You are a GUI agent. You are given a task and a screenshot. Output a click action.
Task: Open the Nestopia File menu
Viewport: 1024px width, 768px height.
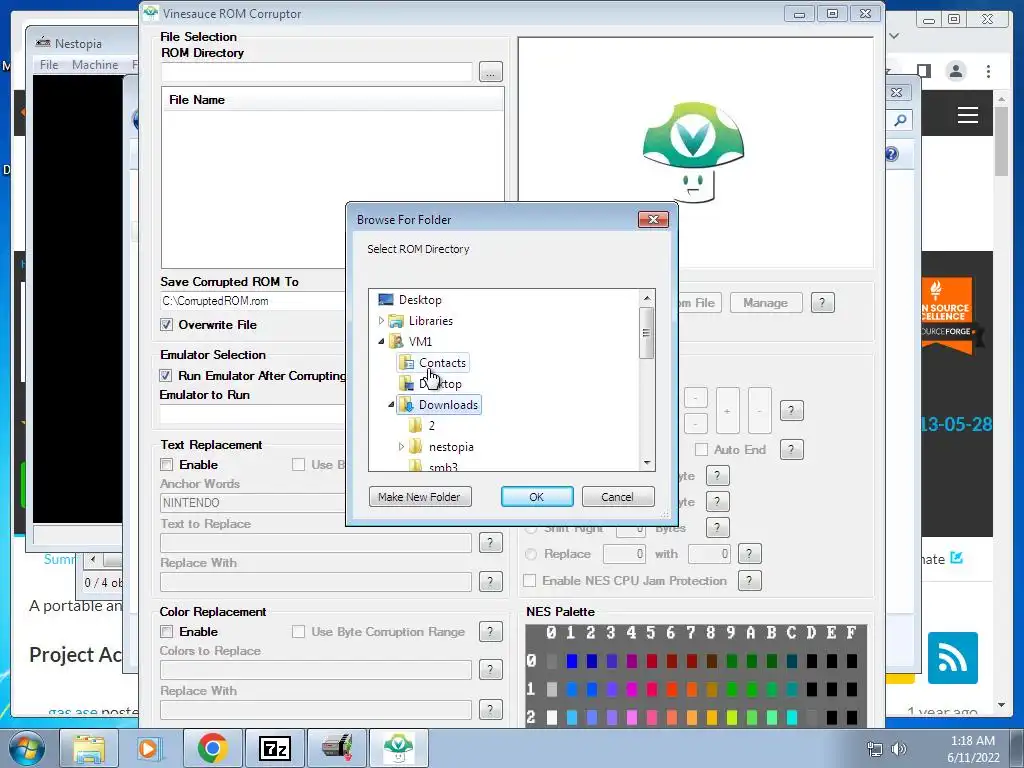[49, 65]
